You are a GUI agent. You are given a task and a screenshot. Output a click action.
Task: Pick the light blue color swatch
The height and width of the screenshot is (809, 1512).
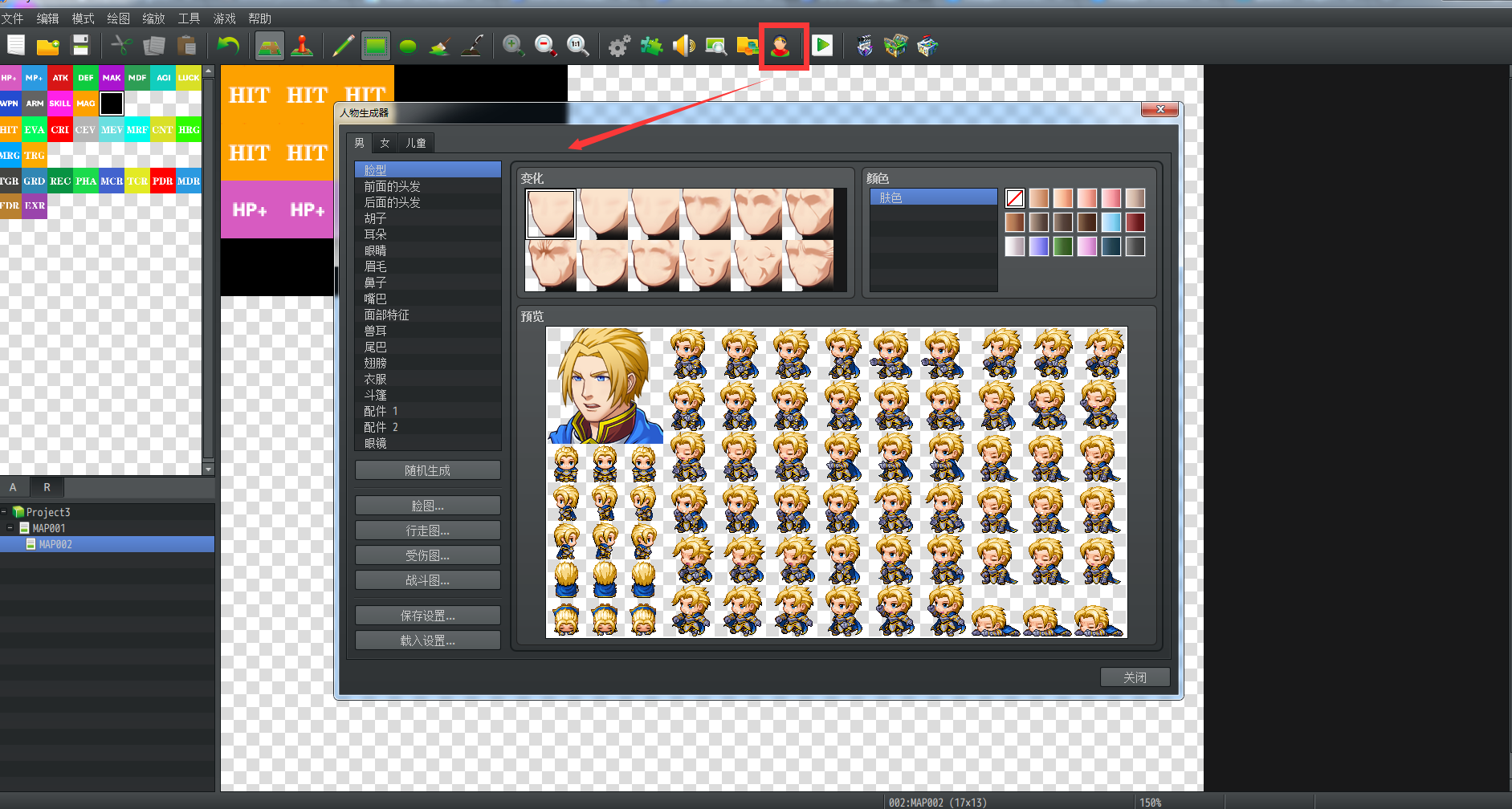click(x=1111, y=222)
